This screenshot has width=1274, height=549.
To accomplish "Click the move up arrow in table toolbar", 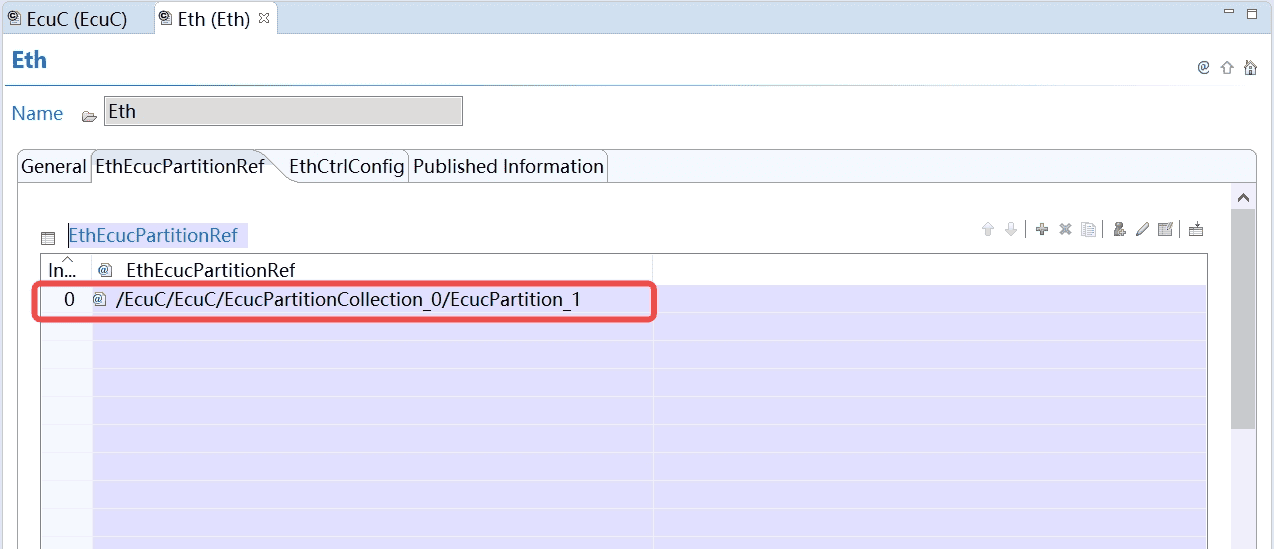I will (988, 229).
